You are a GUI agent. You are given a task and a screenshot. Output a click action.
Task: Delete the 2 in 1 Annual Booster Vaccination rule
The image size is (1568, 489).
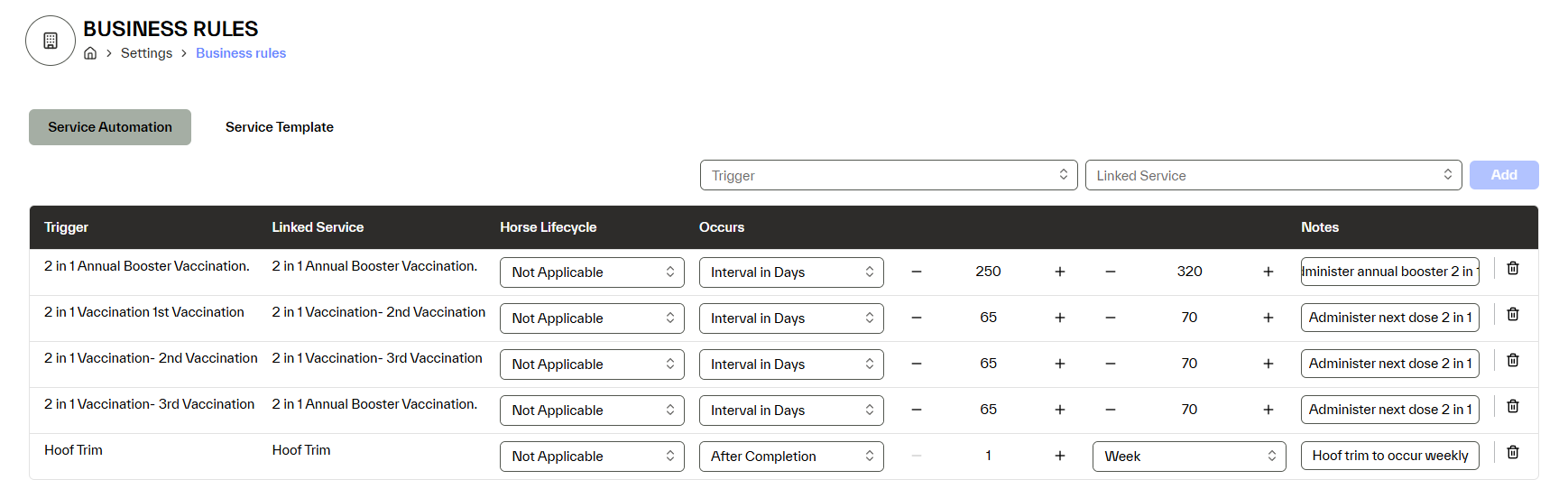coord(1513,269)
